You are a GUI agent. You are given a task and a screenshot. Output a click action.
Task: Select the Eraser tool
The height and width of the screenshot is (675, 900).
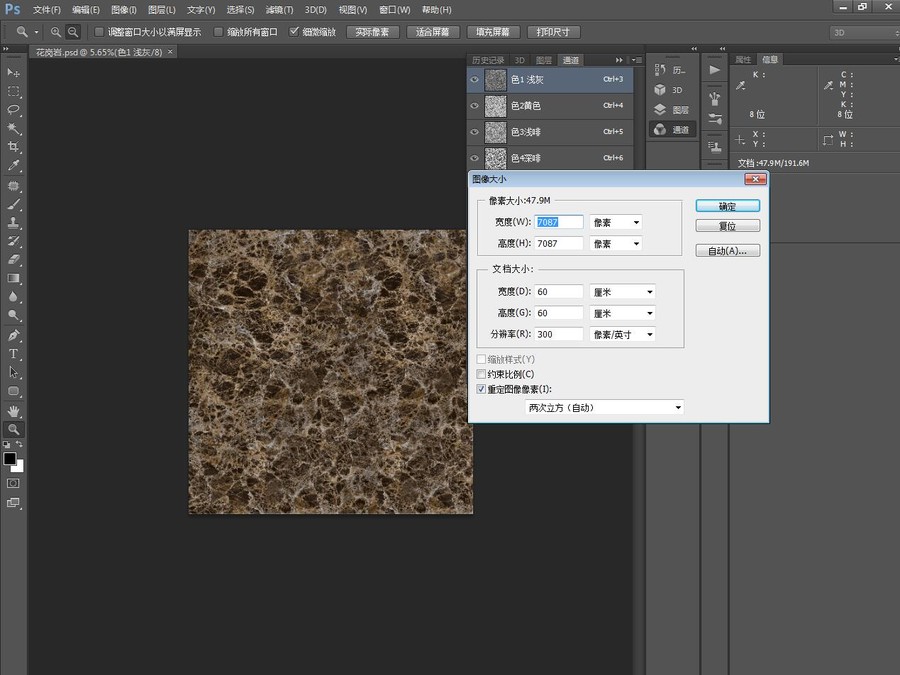click(x=13, y=259)
